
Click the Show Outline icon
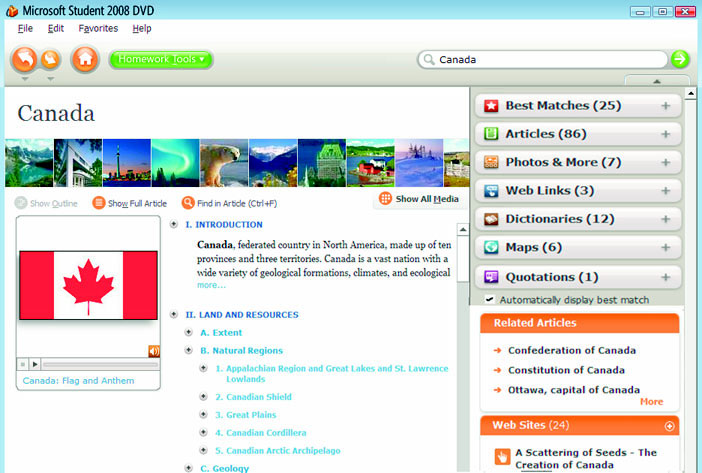[21, 203]
